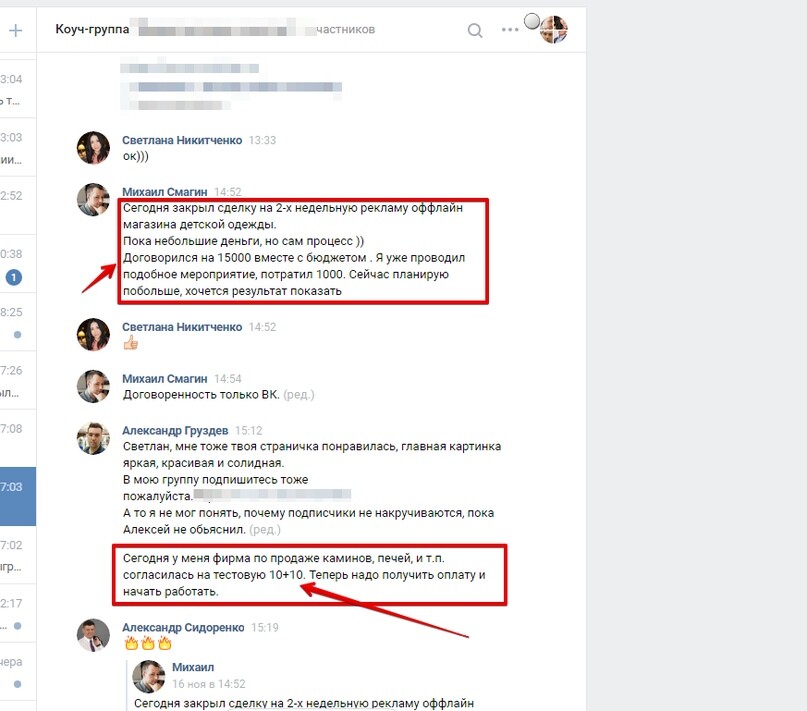Open Михаил Смагин name link at 14:54
This screenshot has width=807, height=711.
coord(164,378)
